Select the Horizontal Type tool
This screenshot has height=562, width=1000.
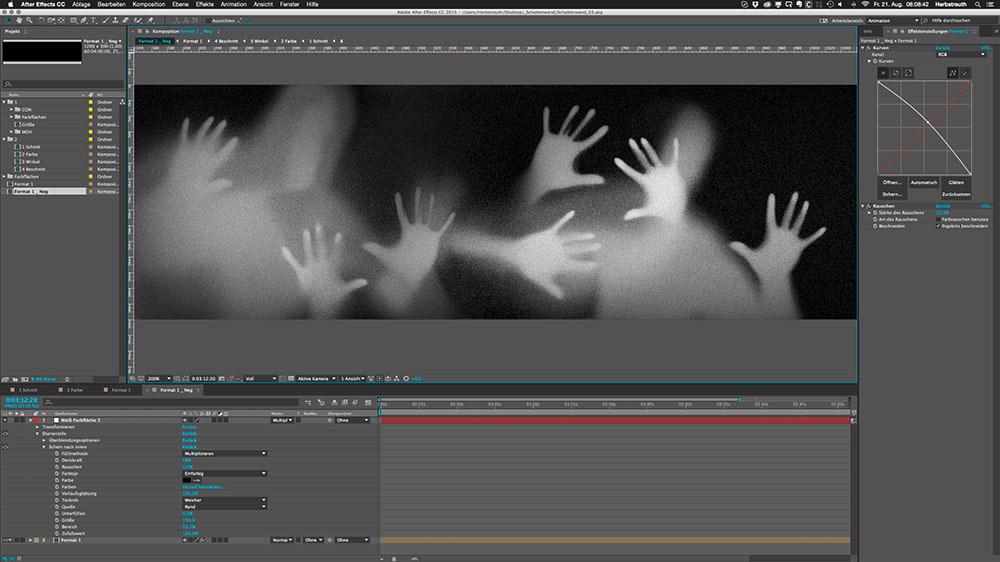[93, 20]
